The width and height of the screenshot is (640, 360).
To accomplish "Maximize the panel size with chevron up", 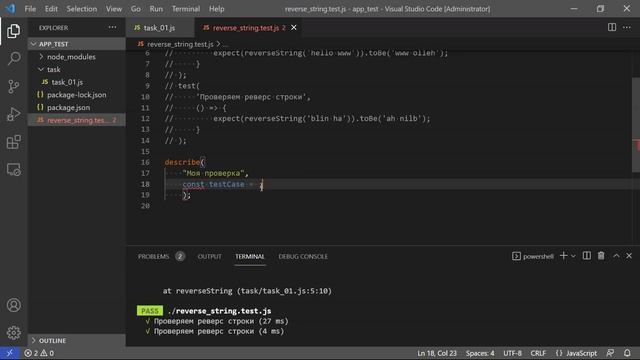I will (x=616, y=256).
